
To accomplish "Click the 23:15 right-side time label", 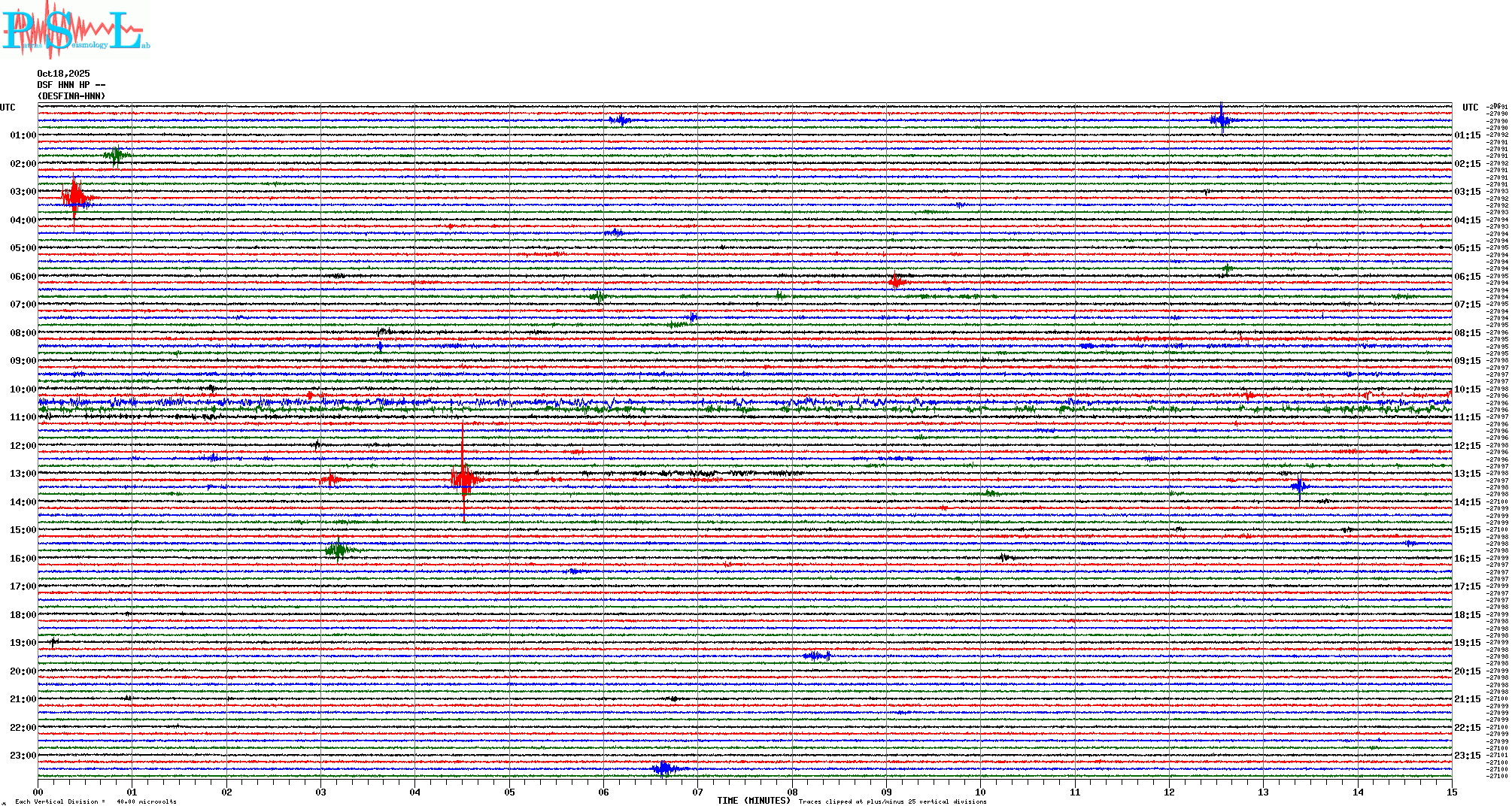I will pos(1467,756).
